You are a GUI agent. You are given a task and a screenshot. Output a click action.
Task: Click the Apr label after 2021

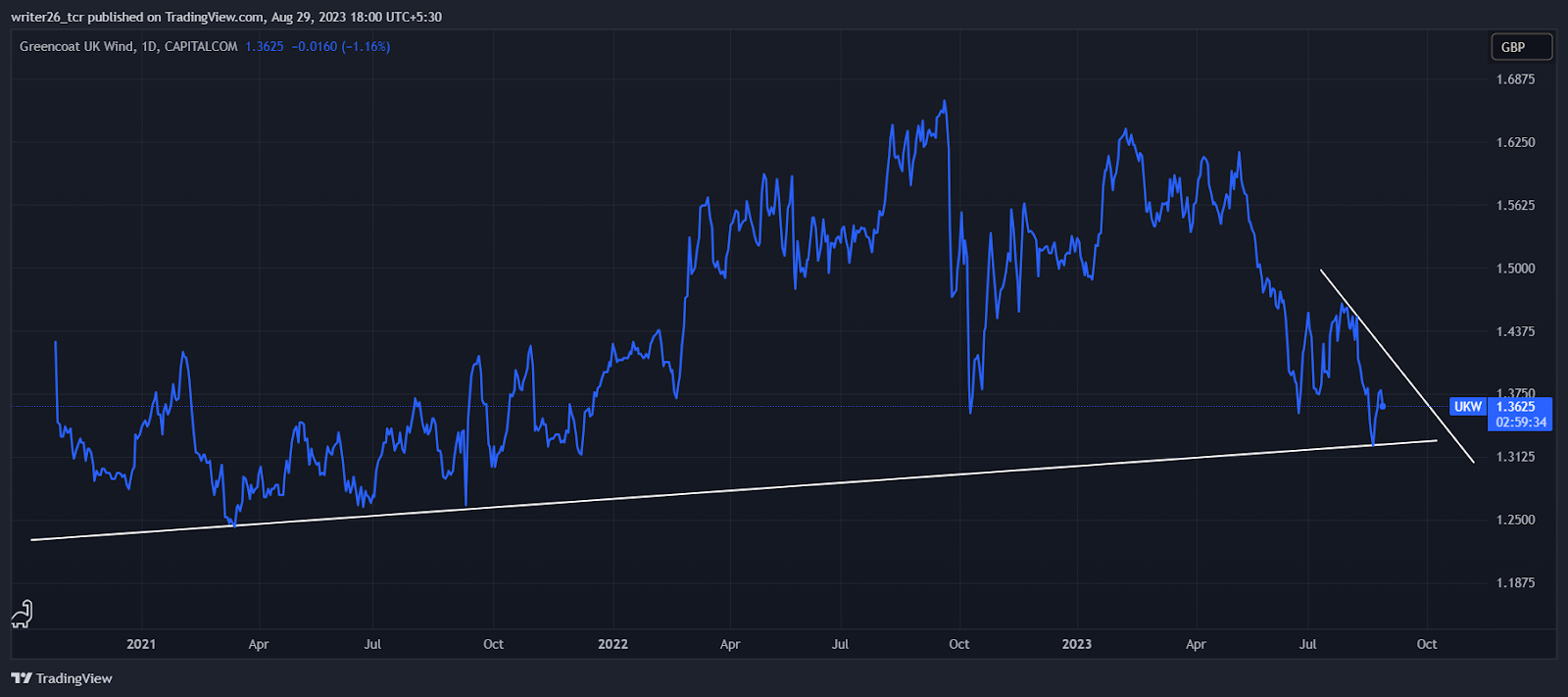[259, 644]
